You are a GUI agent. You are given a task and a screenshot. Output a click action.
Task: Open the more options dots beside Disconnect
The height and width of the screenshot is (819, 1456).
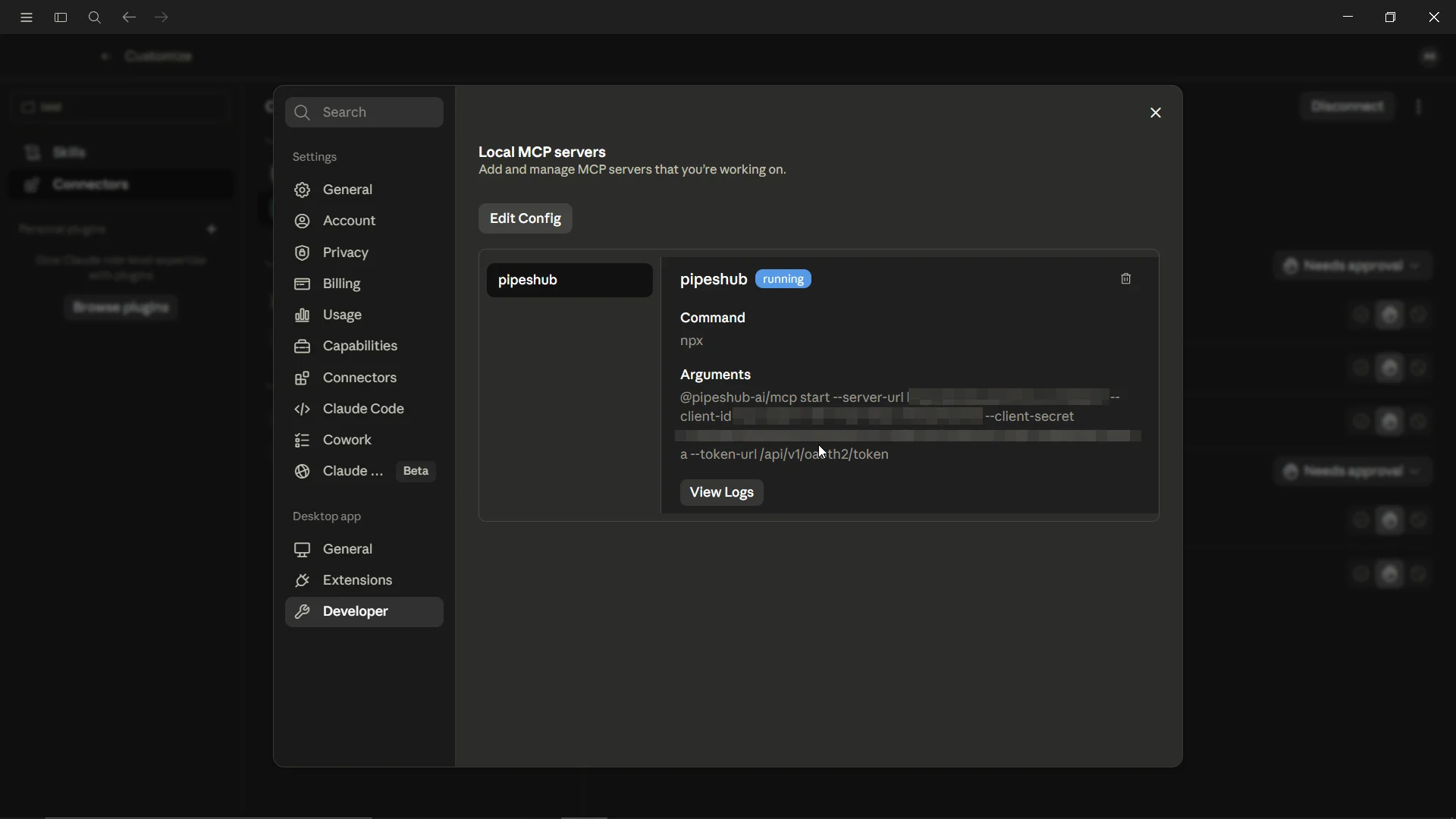click(x=1419, y=107)
